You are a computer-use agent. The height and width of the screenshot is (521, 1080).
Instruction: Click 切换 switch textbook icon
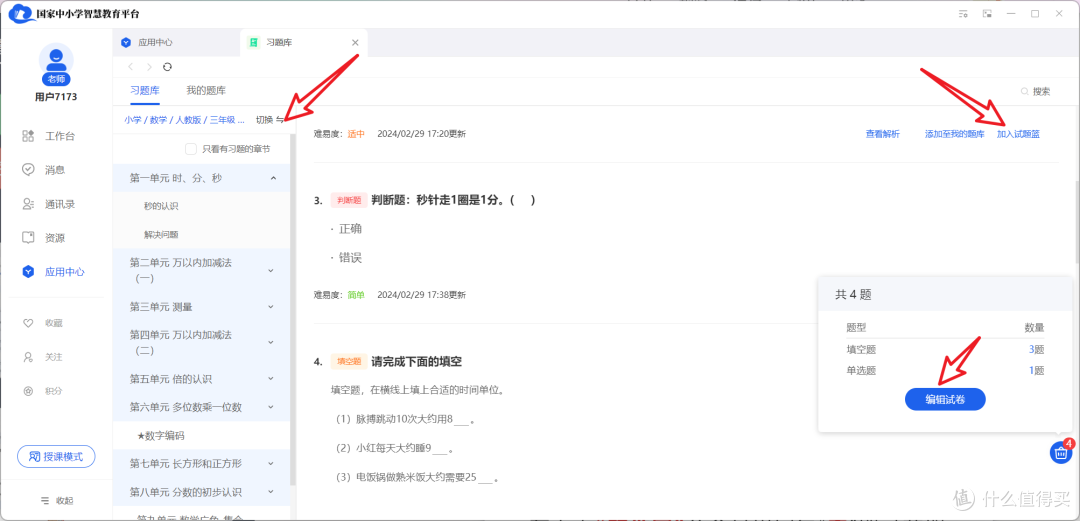coord(280,119)
